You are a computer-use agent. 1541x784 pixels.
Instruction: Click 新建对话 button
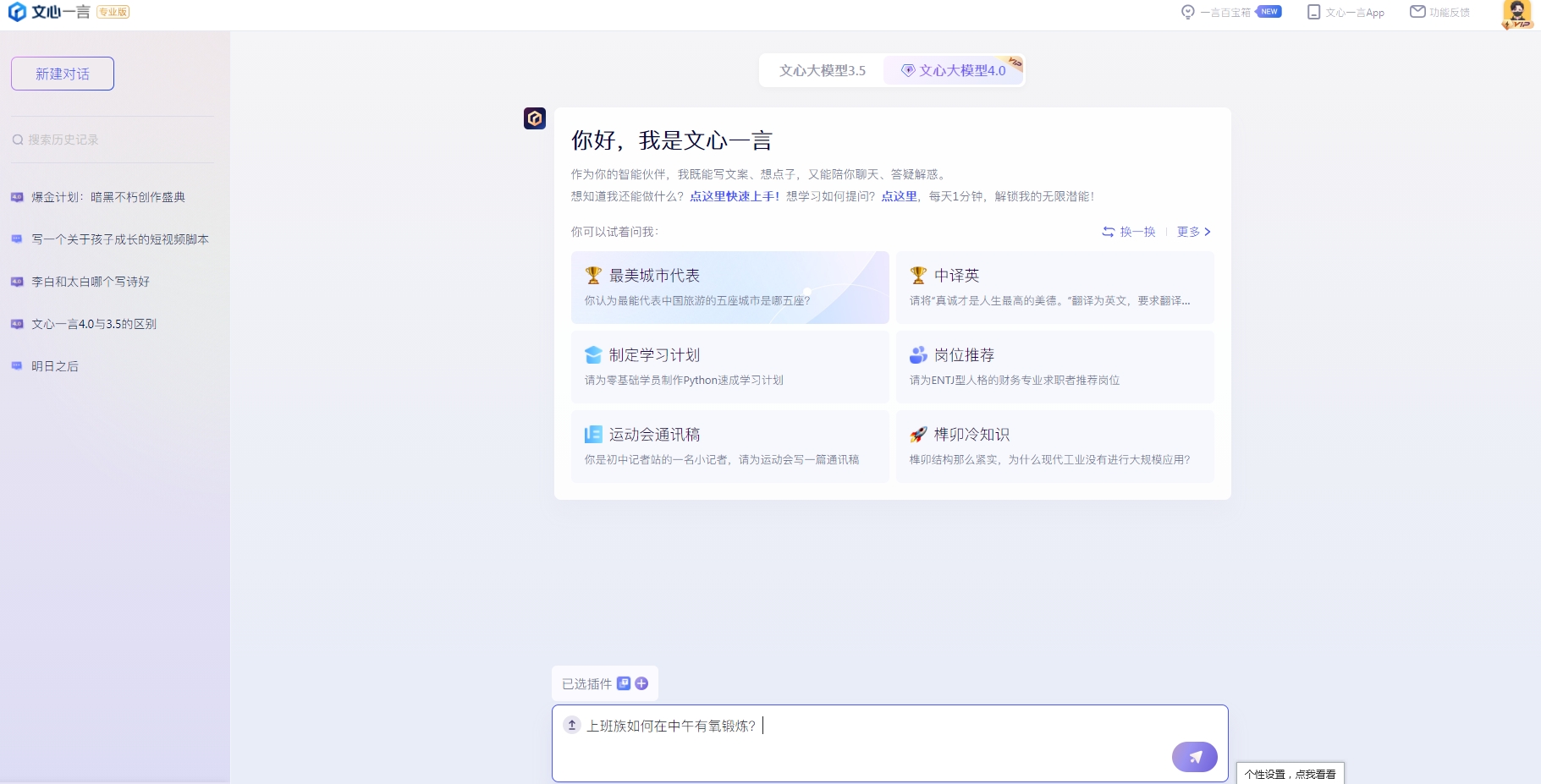[63, 74]
